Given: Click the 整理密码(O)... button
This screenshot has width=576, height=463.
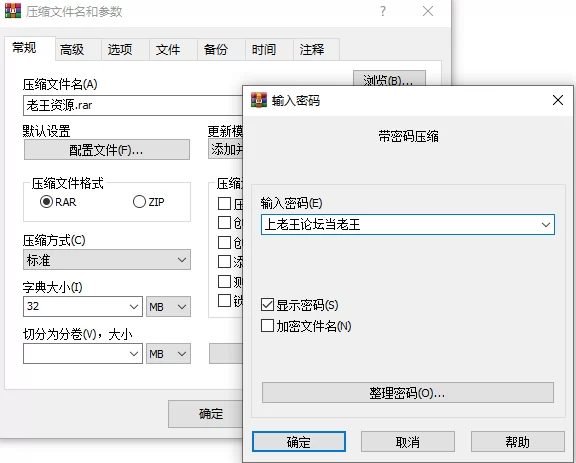Looking at the screenshot, I should tap(408, 393).
